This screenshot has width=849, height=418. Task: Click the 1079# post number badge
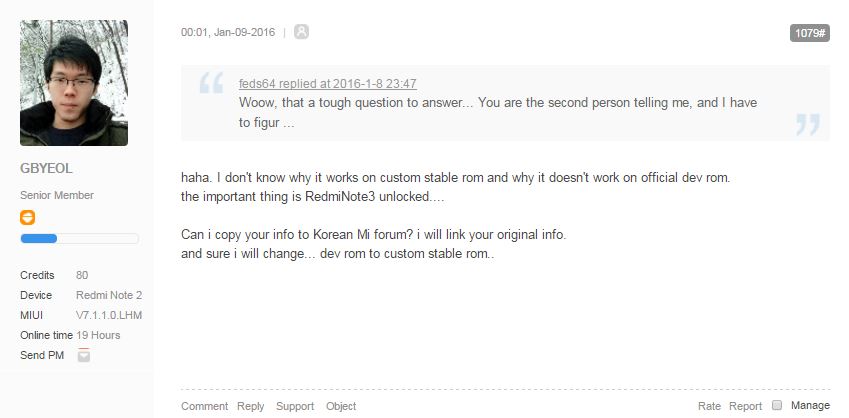[809, 33]
